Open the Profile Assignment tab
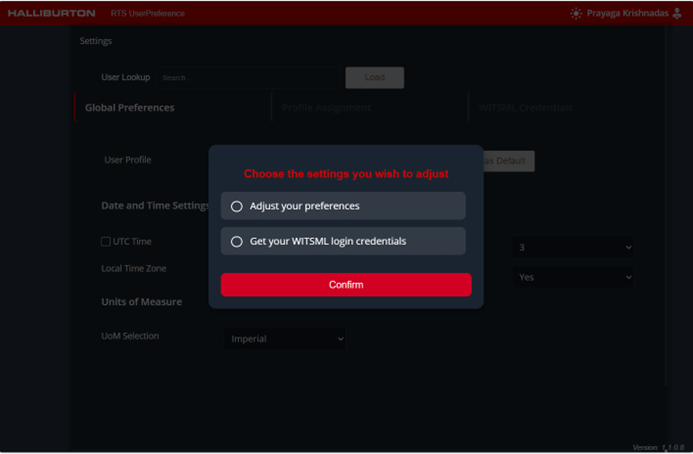This screenshot has width=693, height=454. [326, 107]
